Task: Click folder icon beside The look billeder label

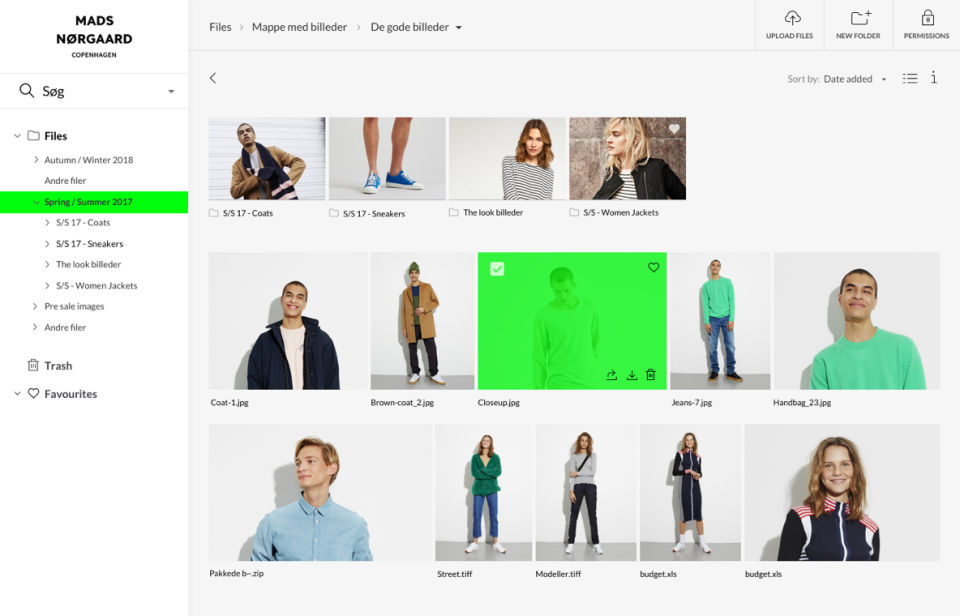Action: coord(454,212)
